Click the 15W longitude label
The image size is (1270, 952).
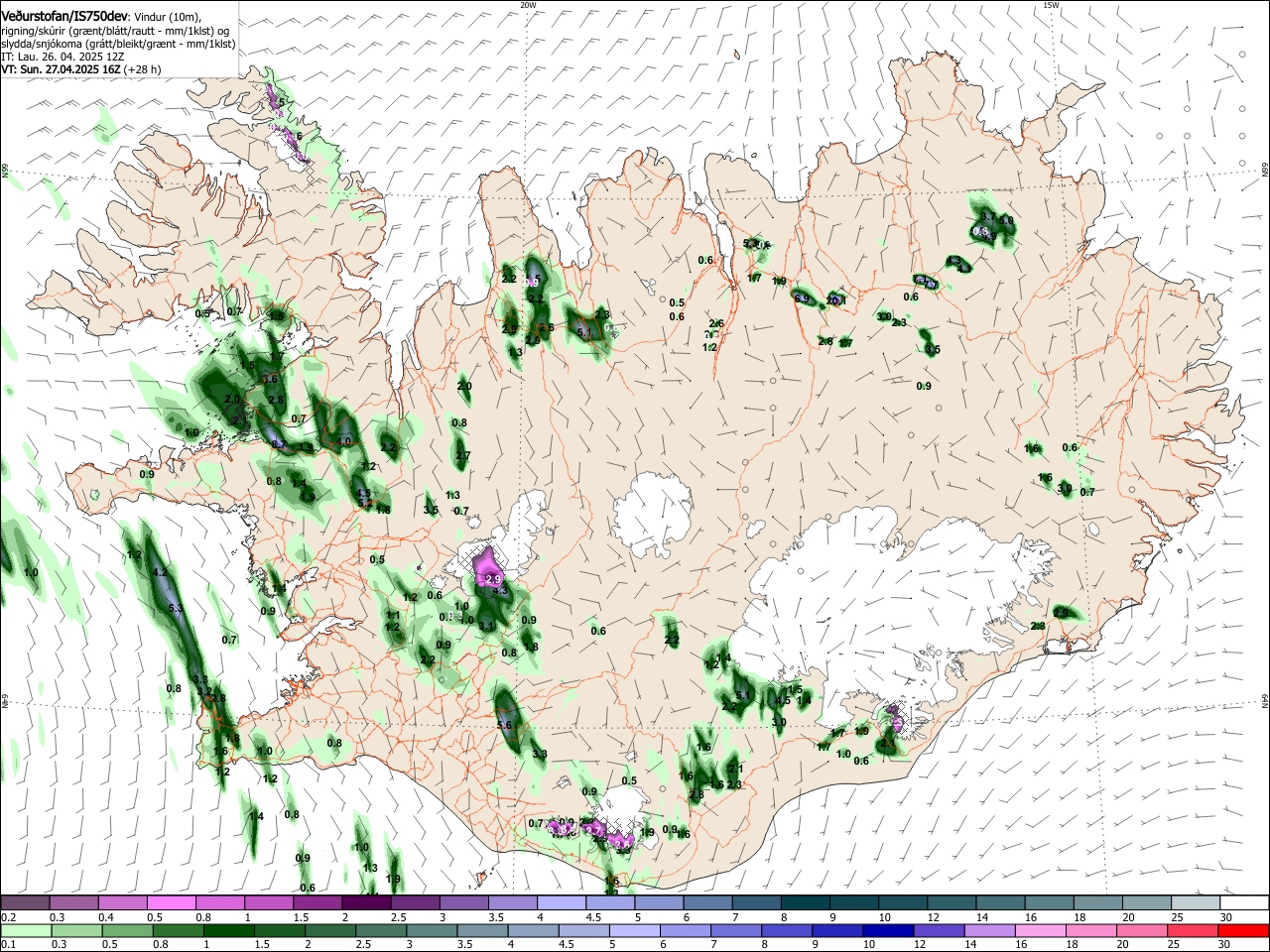point(1051,5)
